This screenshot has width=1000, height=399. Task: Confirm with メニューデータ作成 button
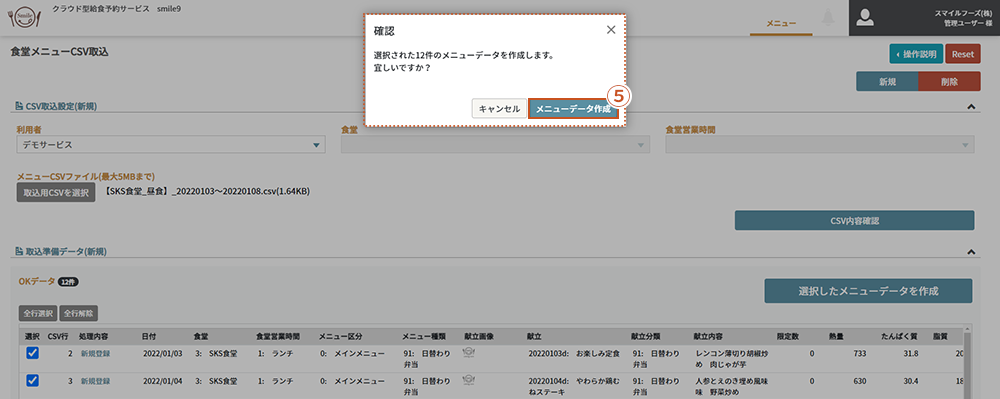573,109
